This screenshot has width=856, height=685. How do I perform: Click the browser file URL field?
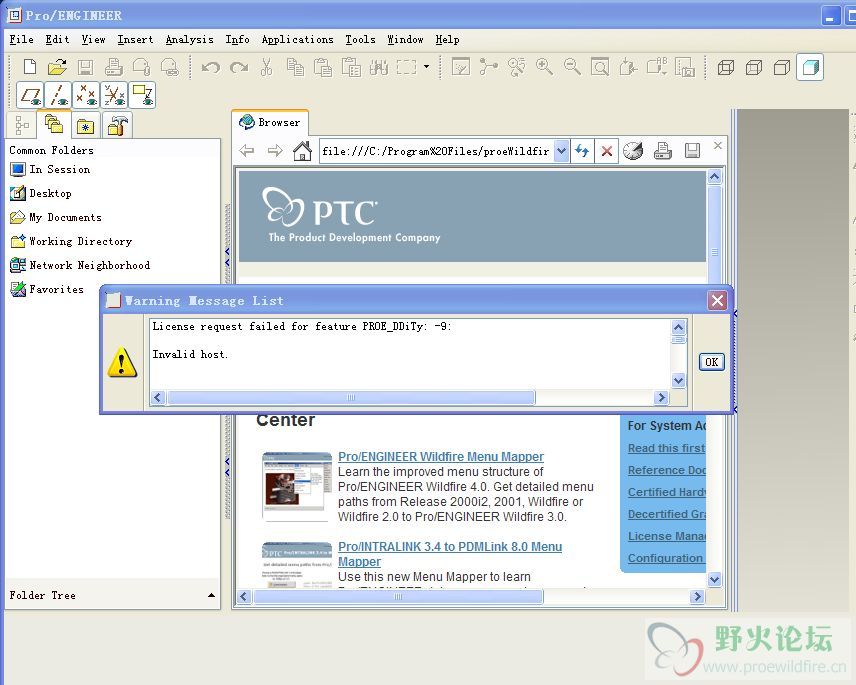pos(436,151)
